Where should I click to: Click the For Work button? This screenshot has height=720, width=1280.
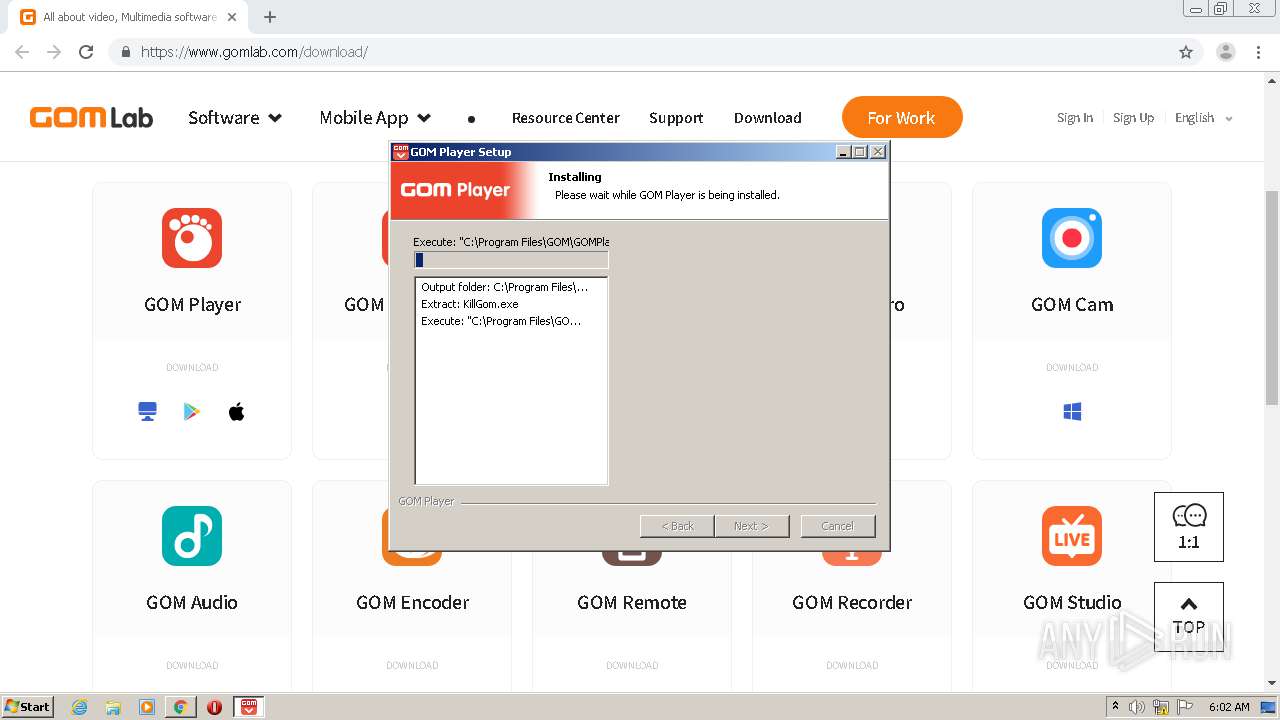click(x=902, y=117)
